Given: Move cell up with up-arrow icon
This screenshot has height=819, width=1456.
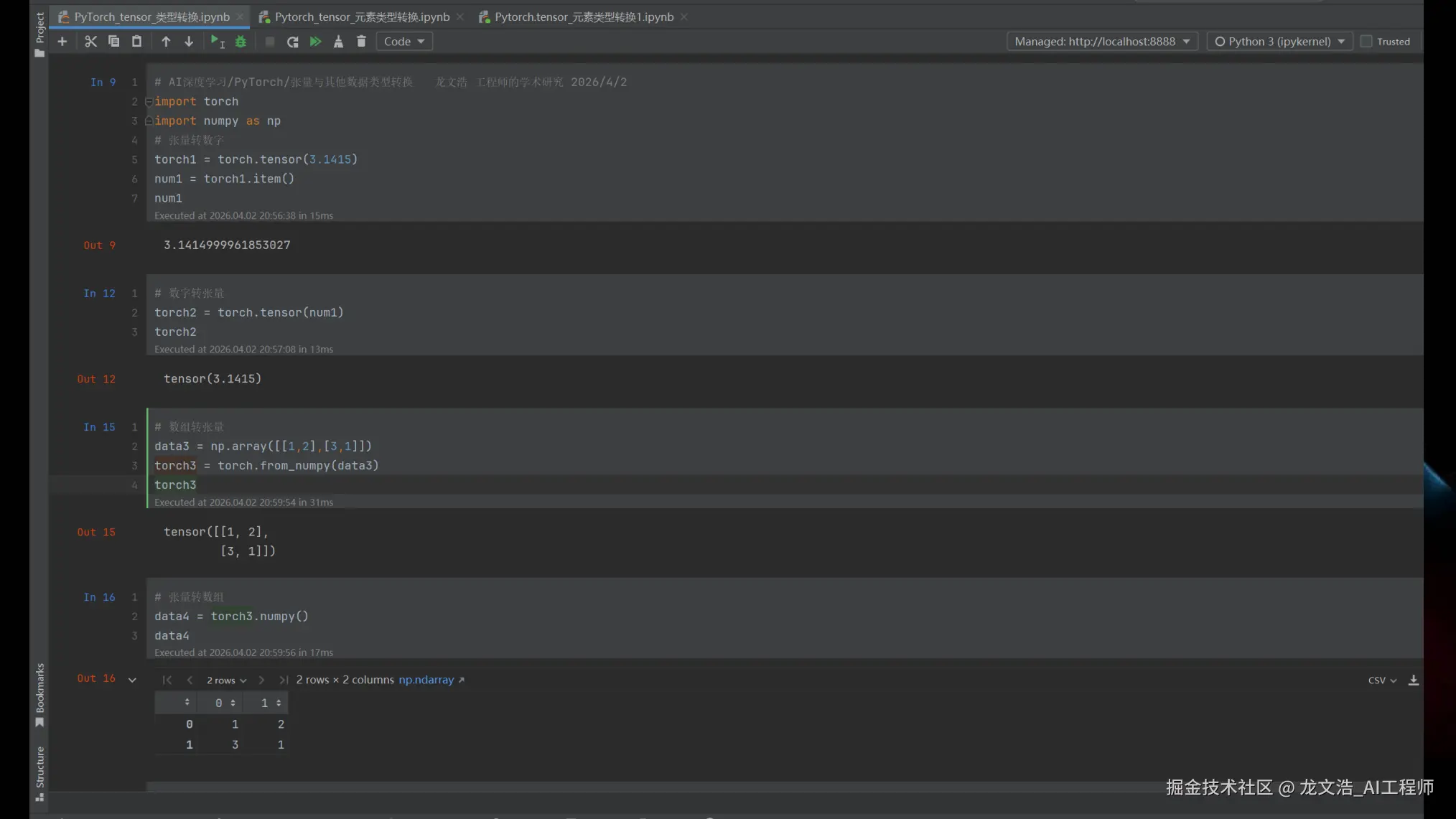Looking at the screenshot, I should pos(166,42).
